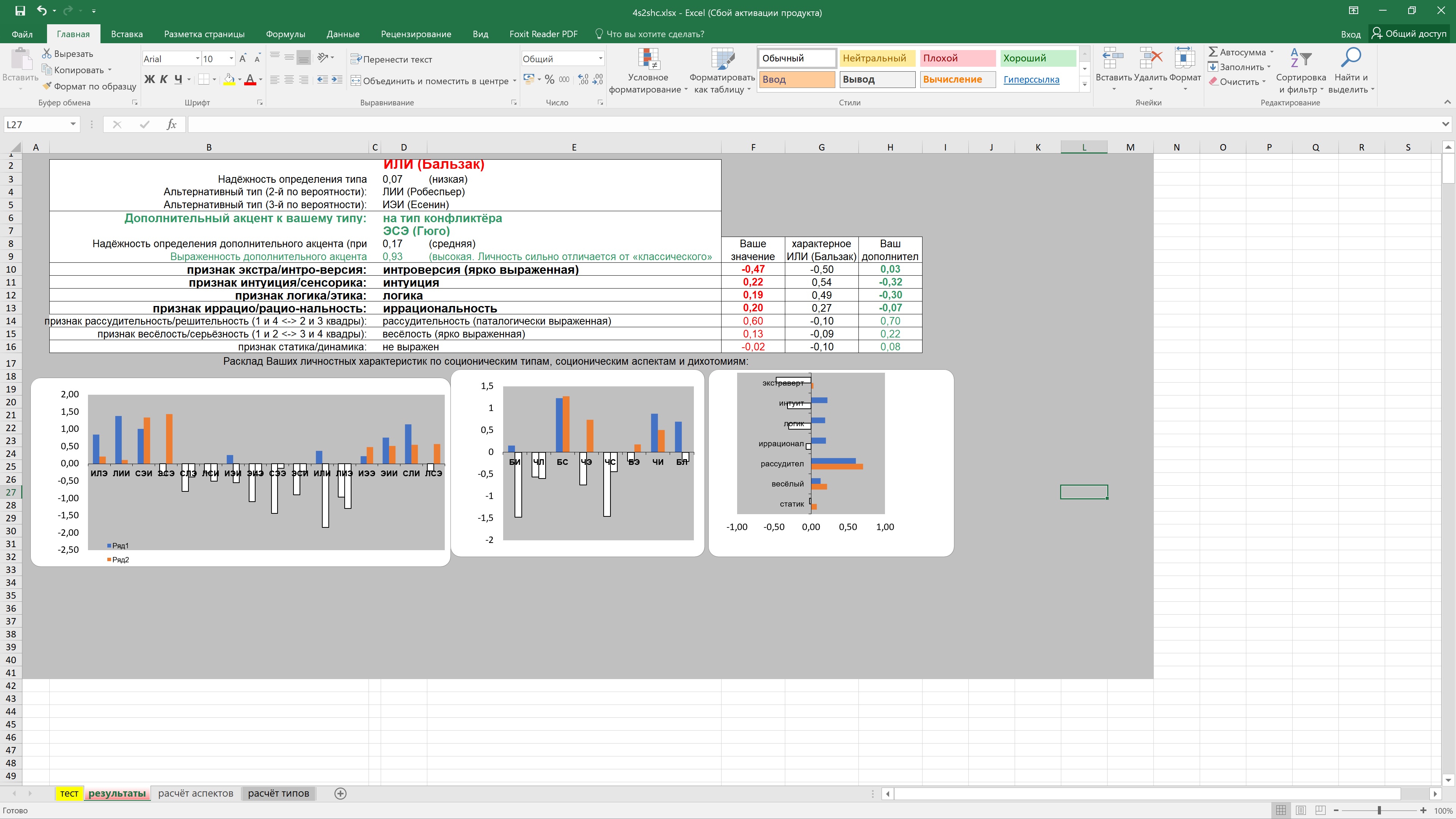Switch to the расчёт аспектов sheet
The image size is (1456, 819).
coord(196,793)
